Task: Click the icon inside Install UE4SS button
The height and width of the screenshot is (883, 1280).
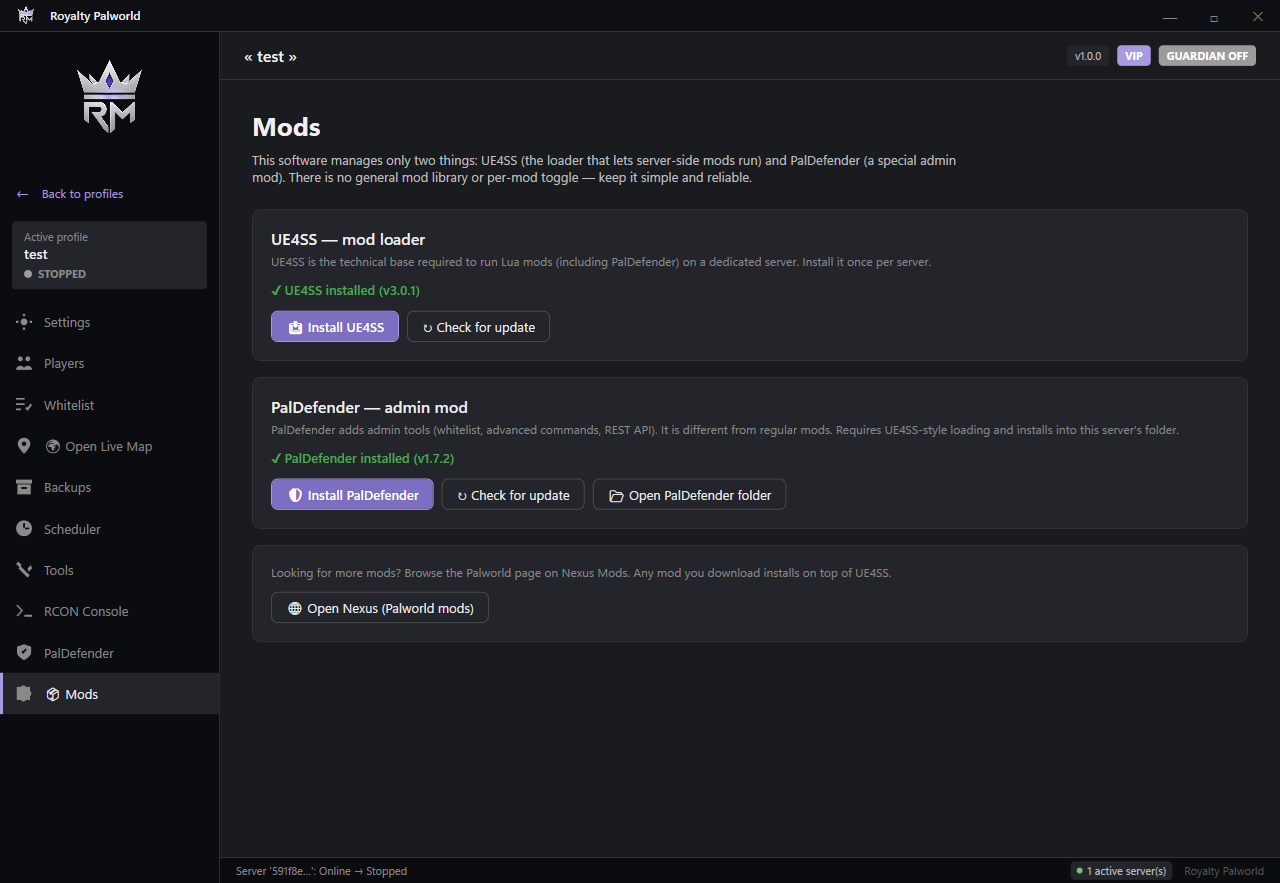Action: pyautogui.click(x=295, y=327)
